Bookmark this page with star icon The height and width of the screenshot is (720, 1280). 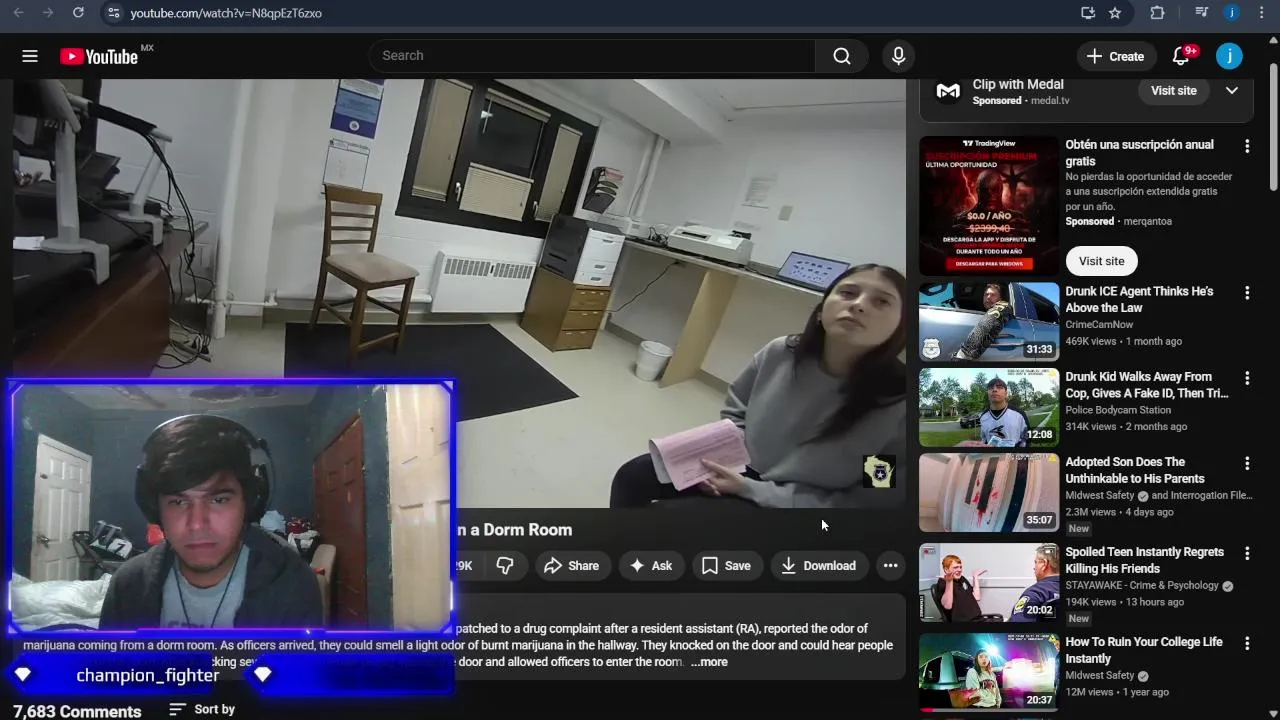click(1115, 13)
